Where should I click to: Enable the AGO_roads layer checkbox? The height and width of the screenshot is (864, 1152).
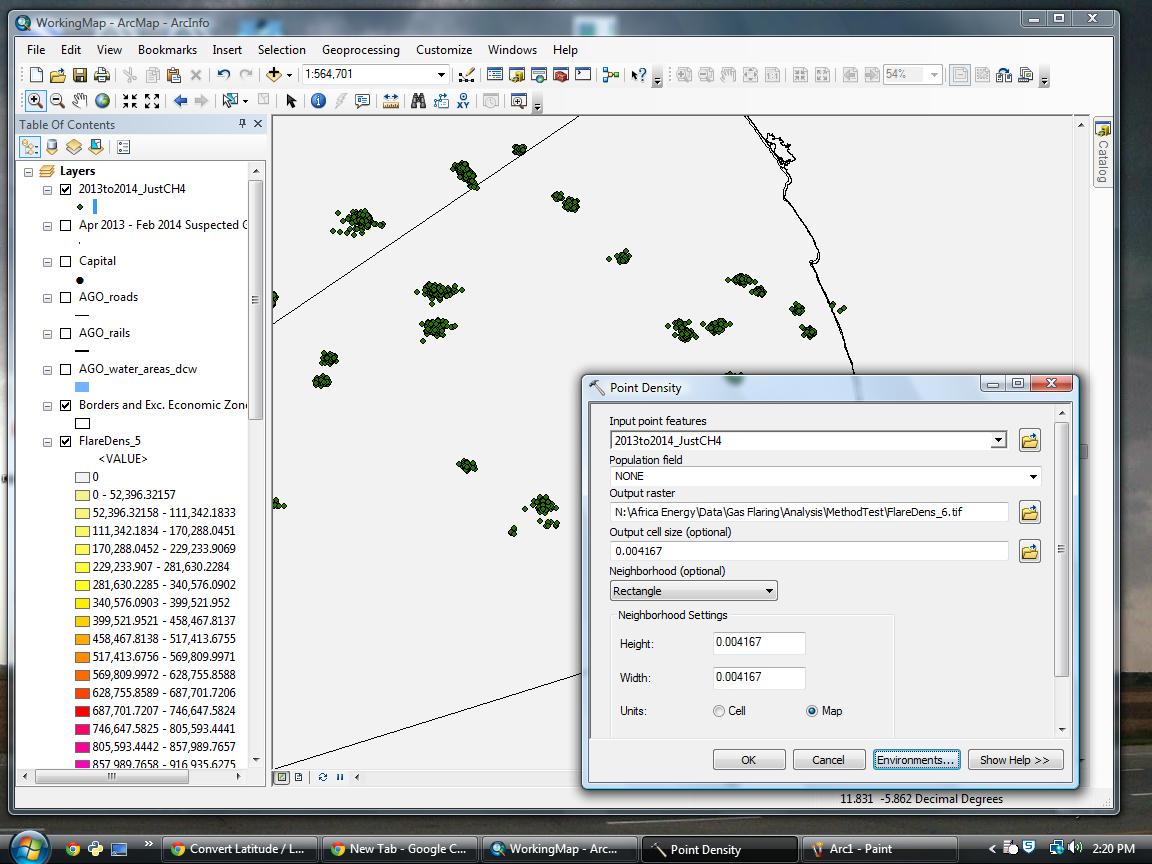tap(66, 297)
